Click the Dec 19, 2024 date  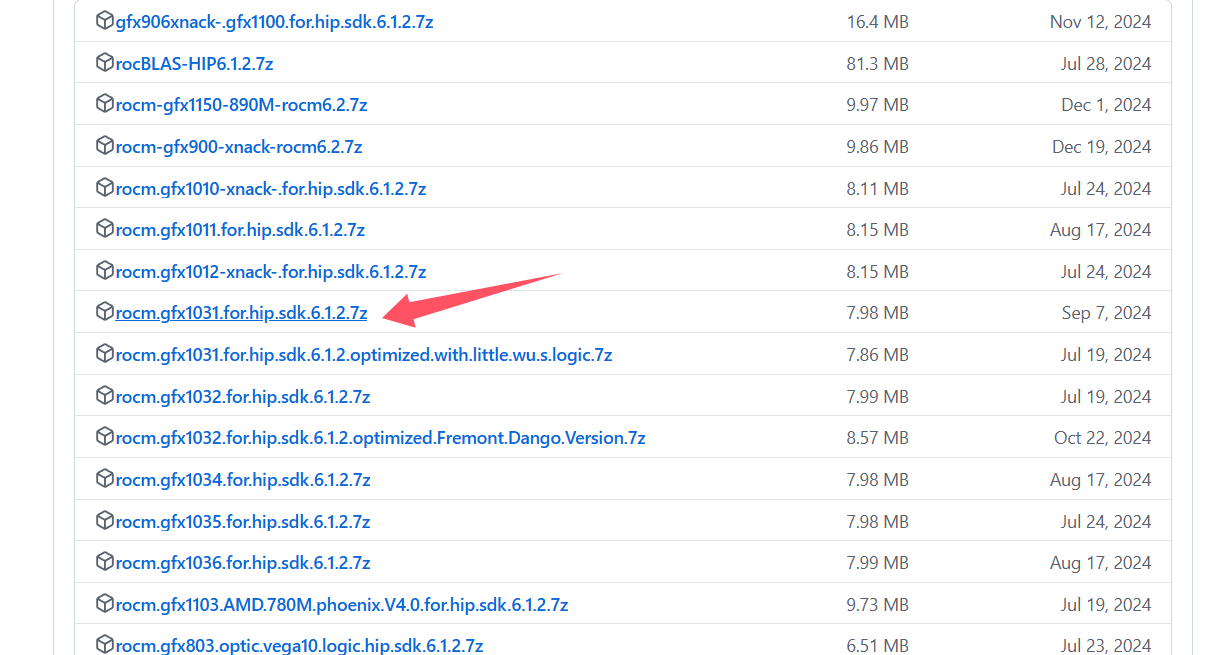pyautogui.click(x=1101, y=147)
